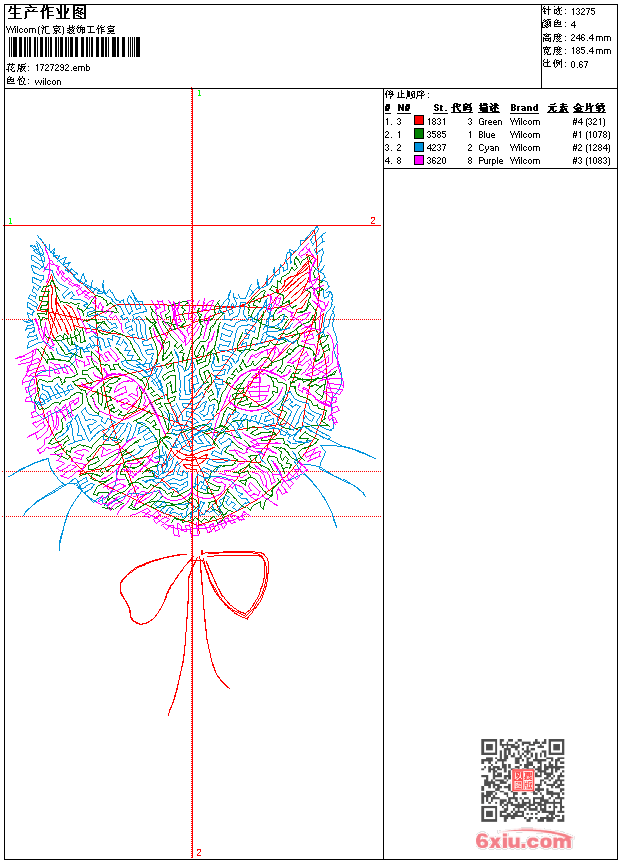Click the cat's left red ear
620x860 pixels.
[60, 311]
